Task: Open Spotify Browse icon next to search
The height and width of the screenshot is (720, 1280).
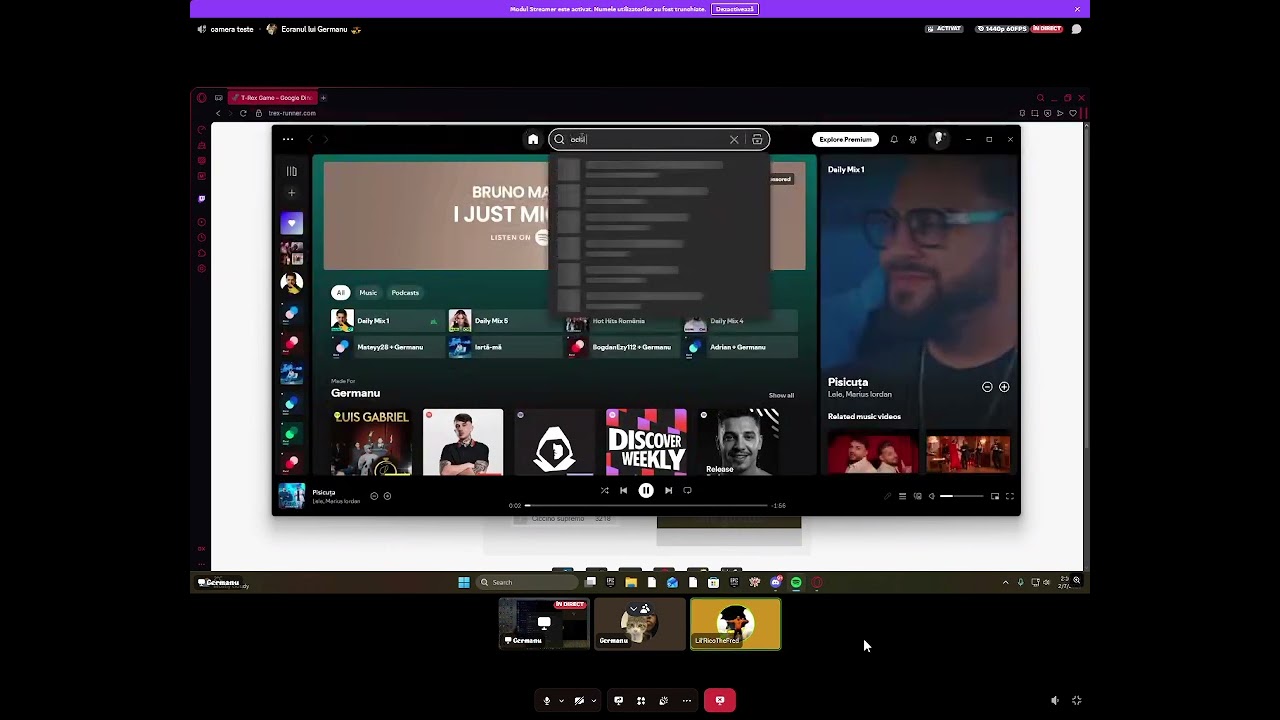Action: point(757,140)
